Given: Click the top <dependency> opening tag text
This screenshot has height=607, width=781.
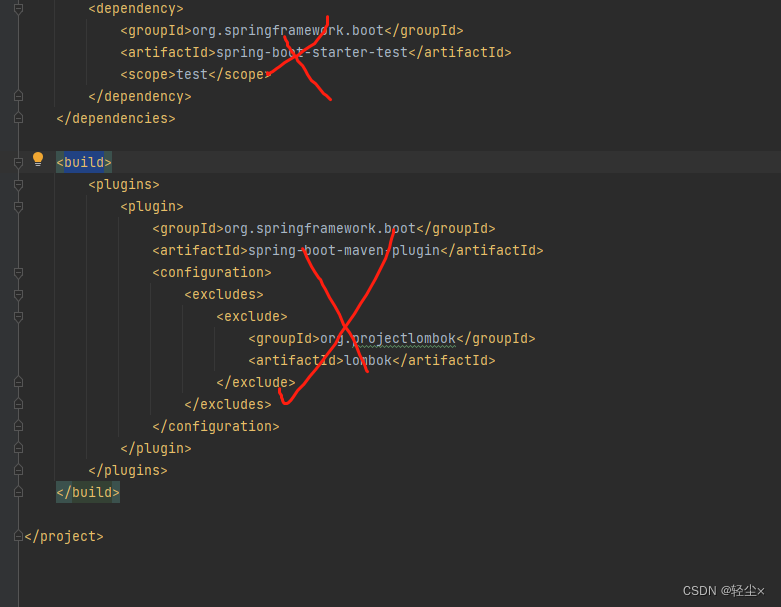Looking at the screenshot, I should pyautogui.click(x=135, y=8).
